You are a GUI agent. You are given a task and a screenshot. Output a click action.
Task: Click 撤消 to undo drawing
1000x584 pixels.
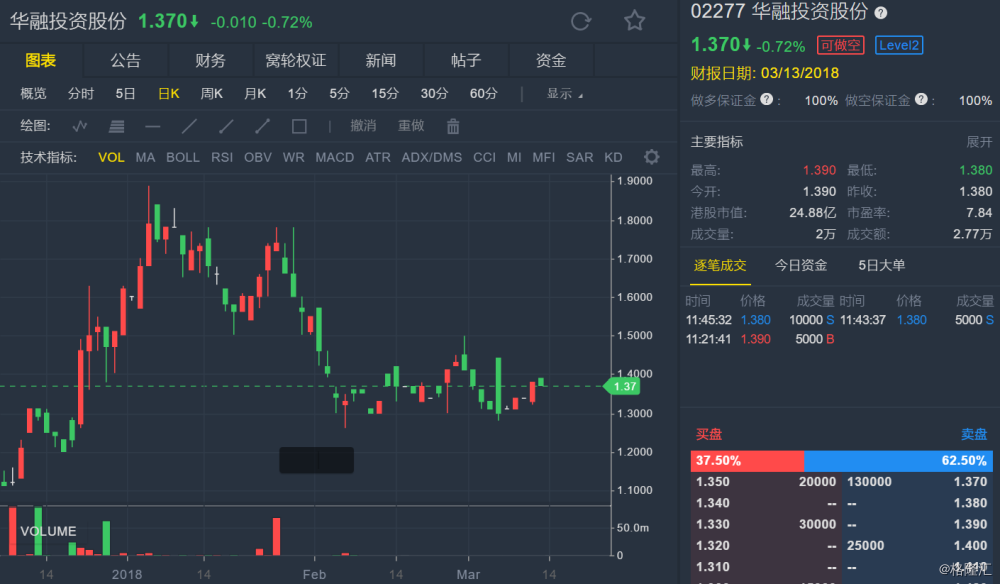tap(363, 126)
